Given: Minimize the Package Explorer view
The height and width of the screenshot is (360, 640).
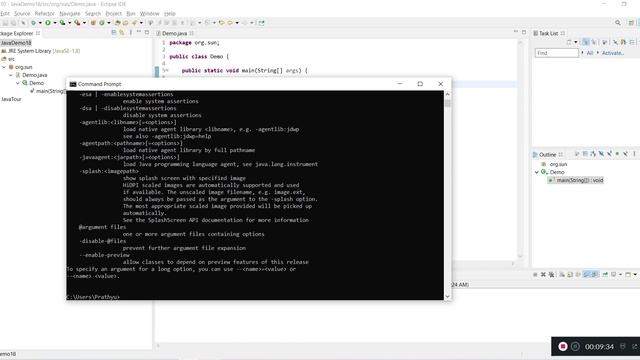Looking at the screenshot, I should [x=139, y=32].
